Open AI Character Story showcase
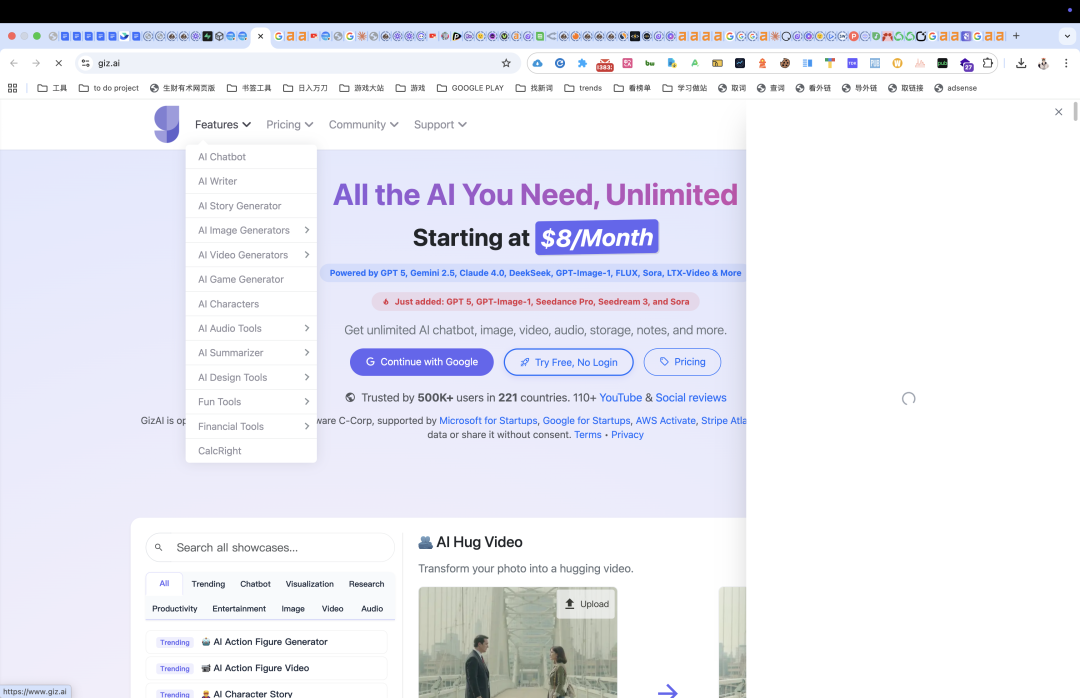This screenshot has height=698, width=1080. [x=267, y=692]
